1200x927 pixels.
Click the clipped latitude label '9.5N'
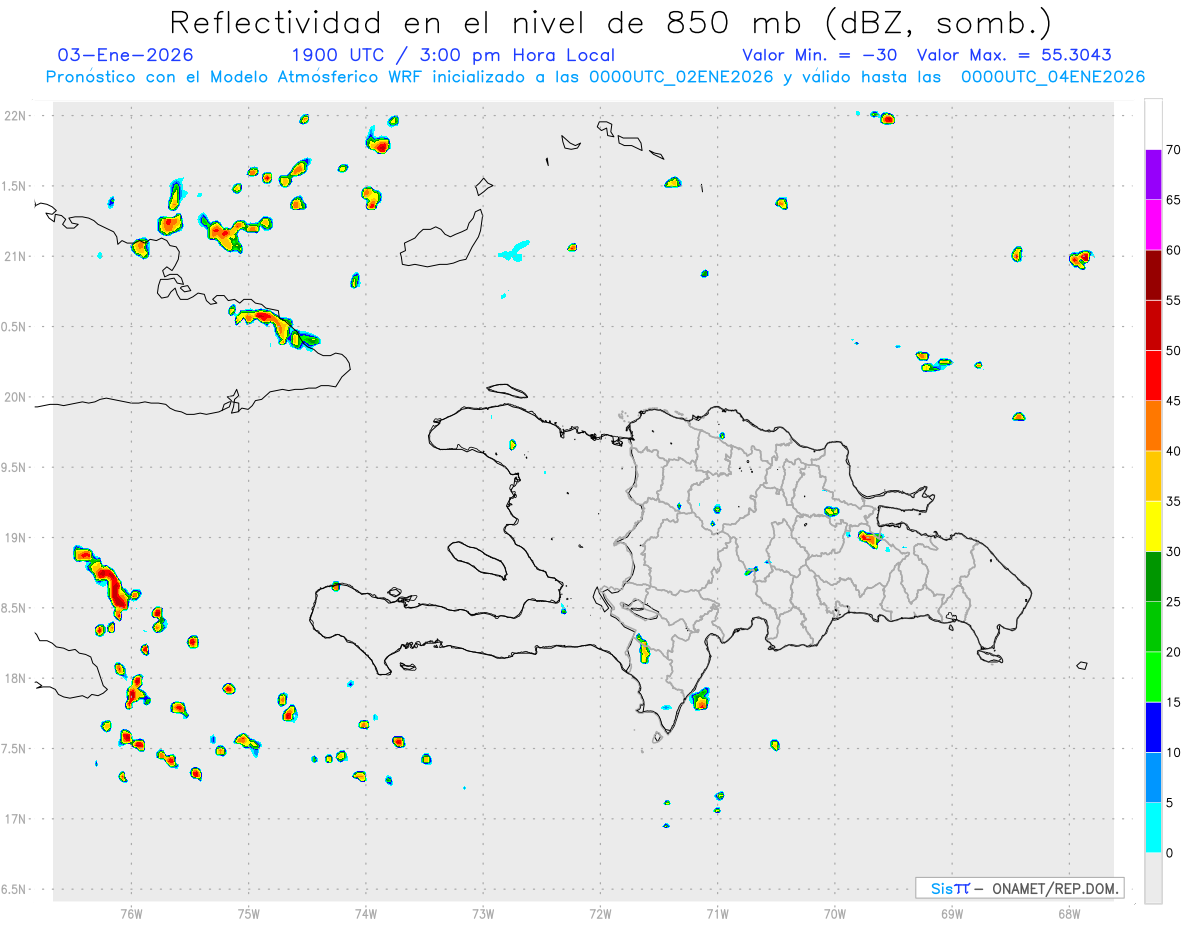(x=14, y=467)
